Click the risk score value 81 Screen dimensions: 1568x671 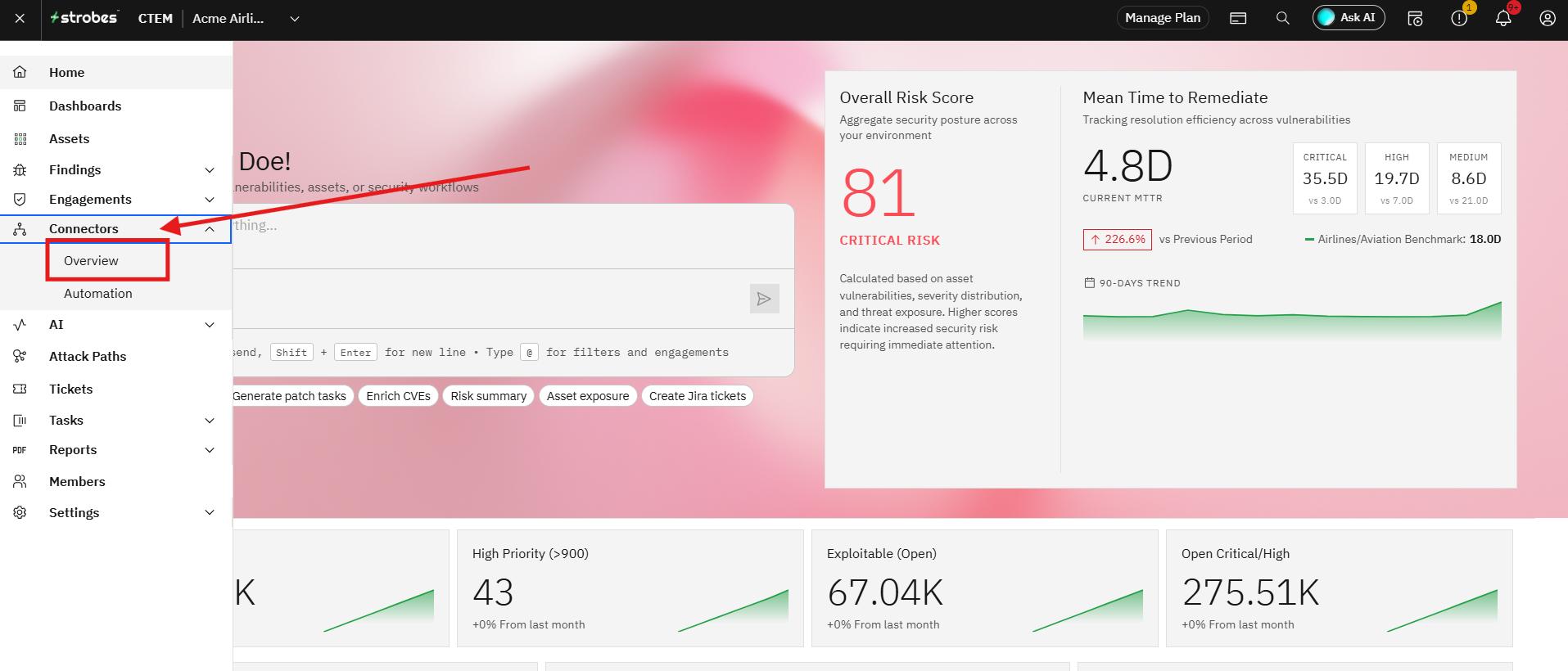click(879, 194)
